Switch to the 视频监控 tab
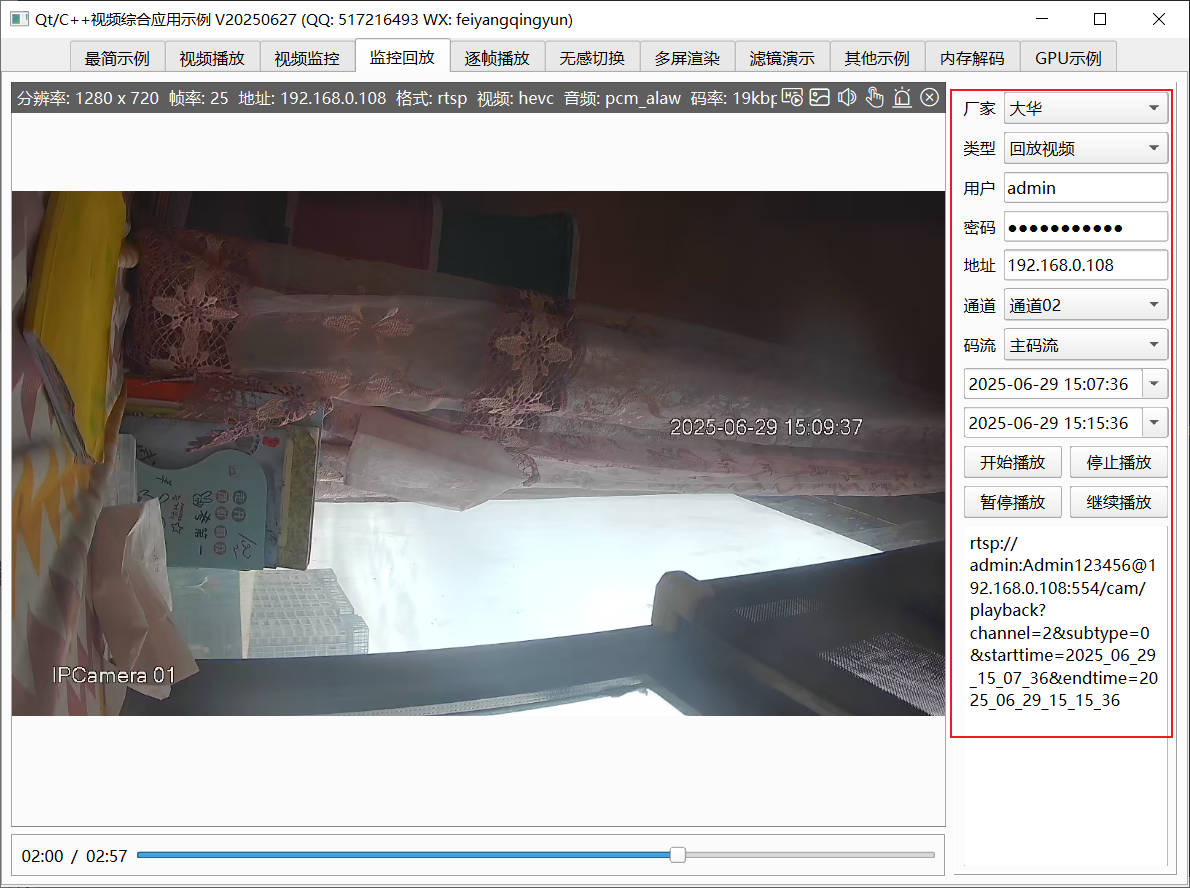This screenshot has height=888, width=1190. pos(307,58)
